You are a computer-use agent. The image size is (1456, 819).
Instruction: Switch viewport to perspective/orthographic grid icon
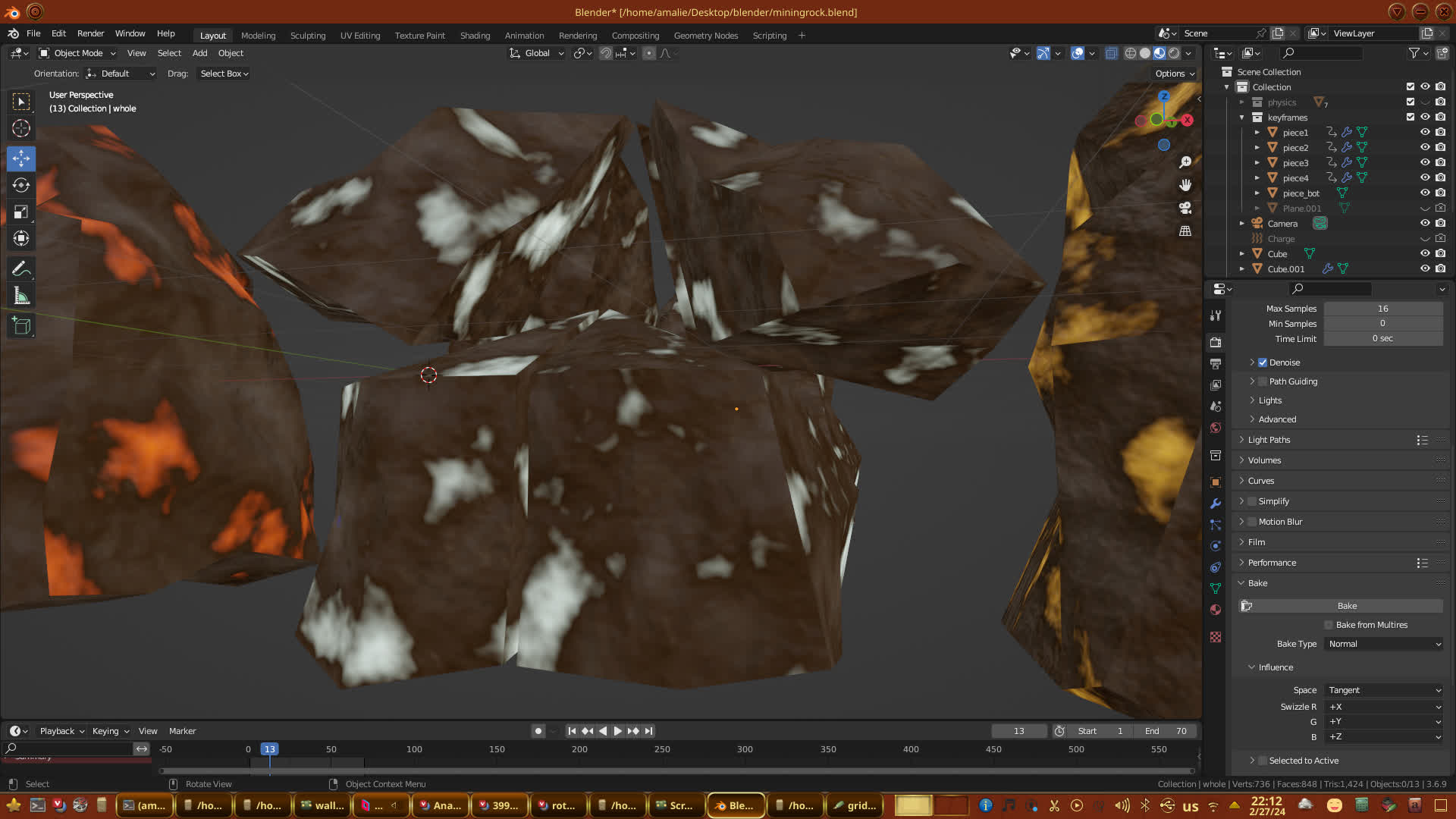(x=1185, y=231)
